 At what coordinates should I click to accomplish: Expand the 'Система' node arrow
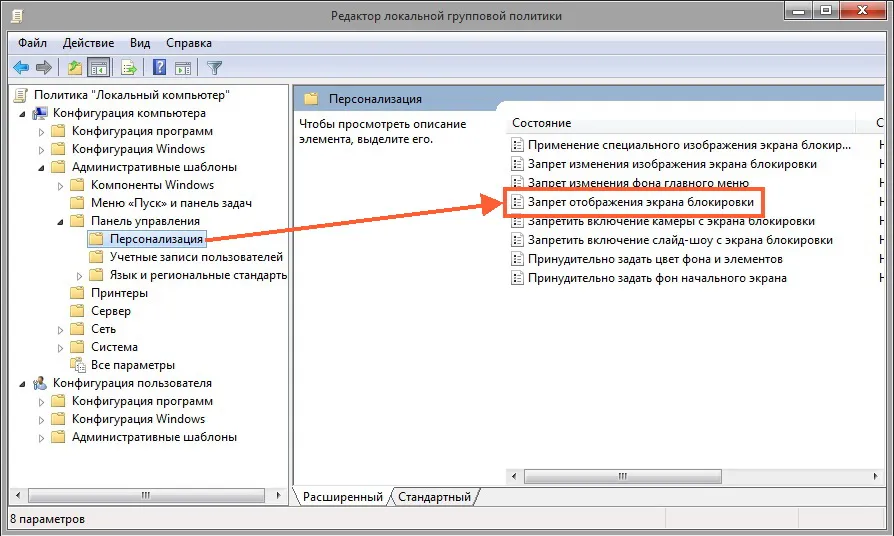coord(60,348)
